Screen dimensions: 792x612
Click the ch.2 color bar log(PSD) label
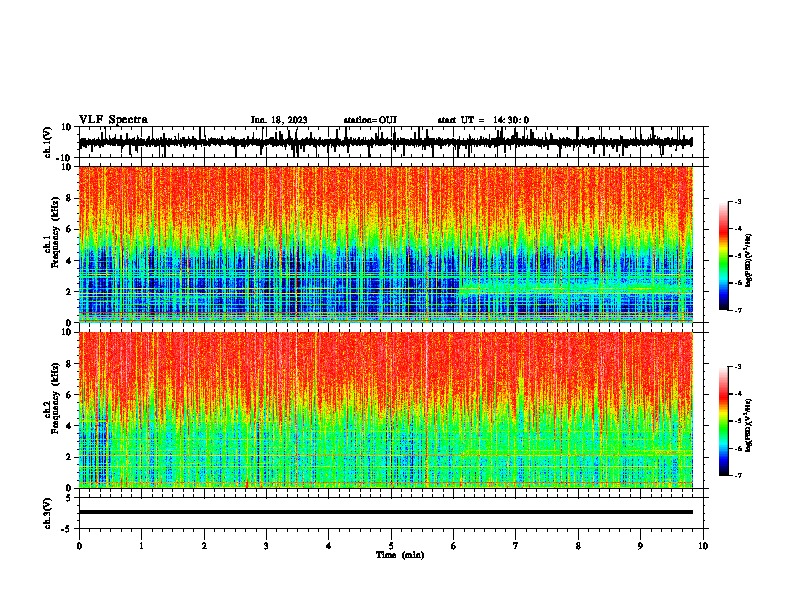point(749,425)
